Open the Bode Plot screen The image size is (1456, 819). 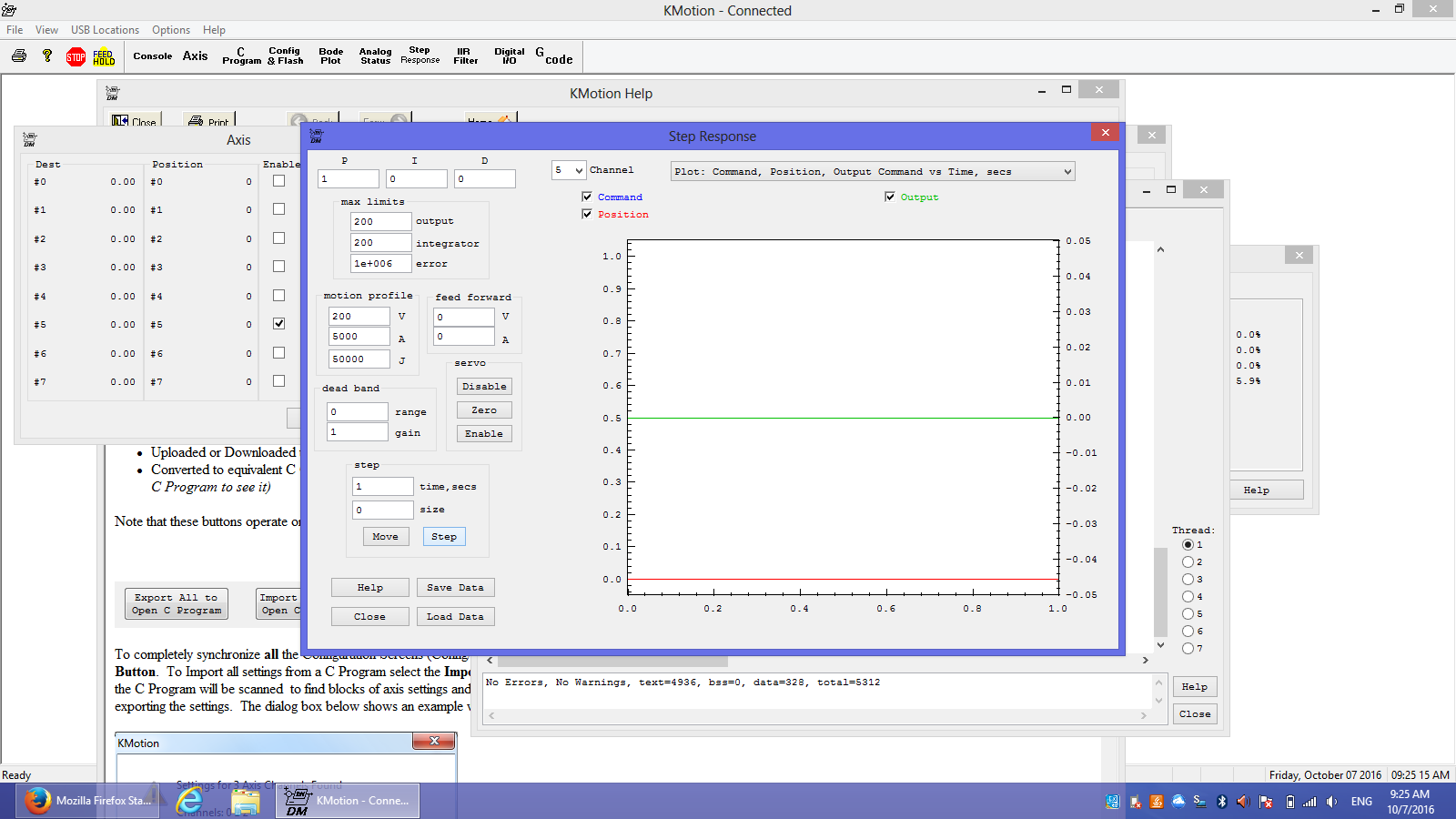coord(330,56)
